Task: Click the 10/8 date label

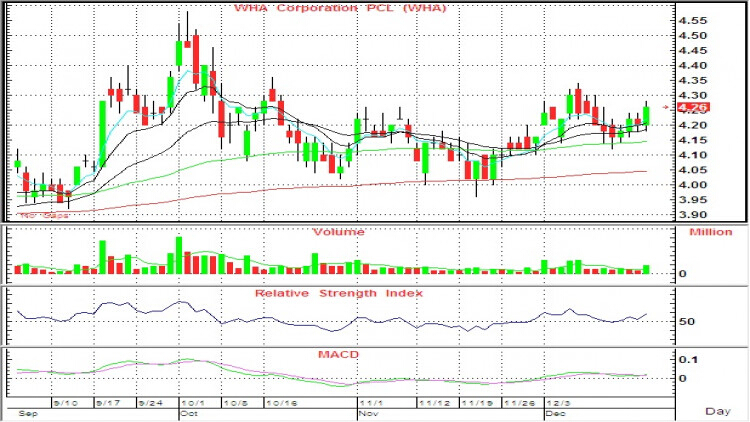Action: [236, 403]
